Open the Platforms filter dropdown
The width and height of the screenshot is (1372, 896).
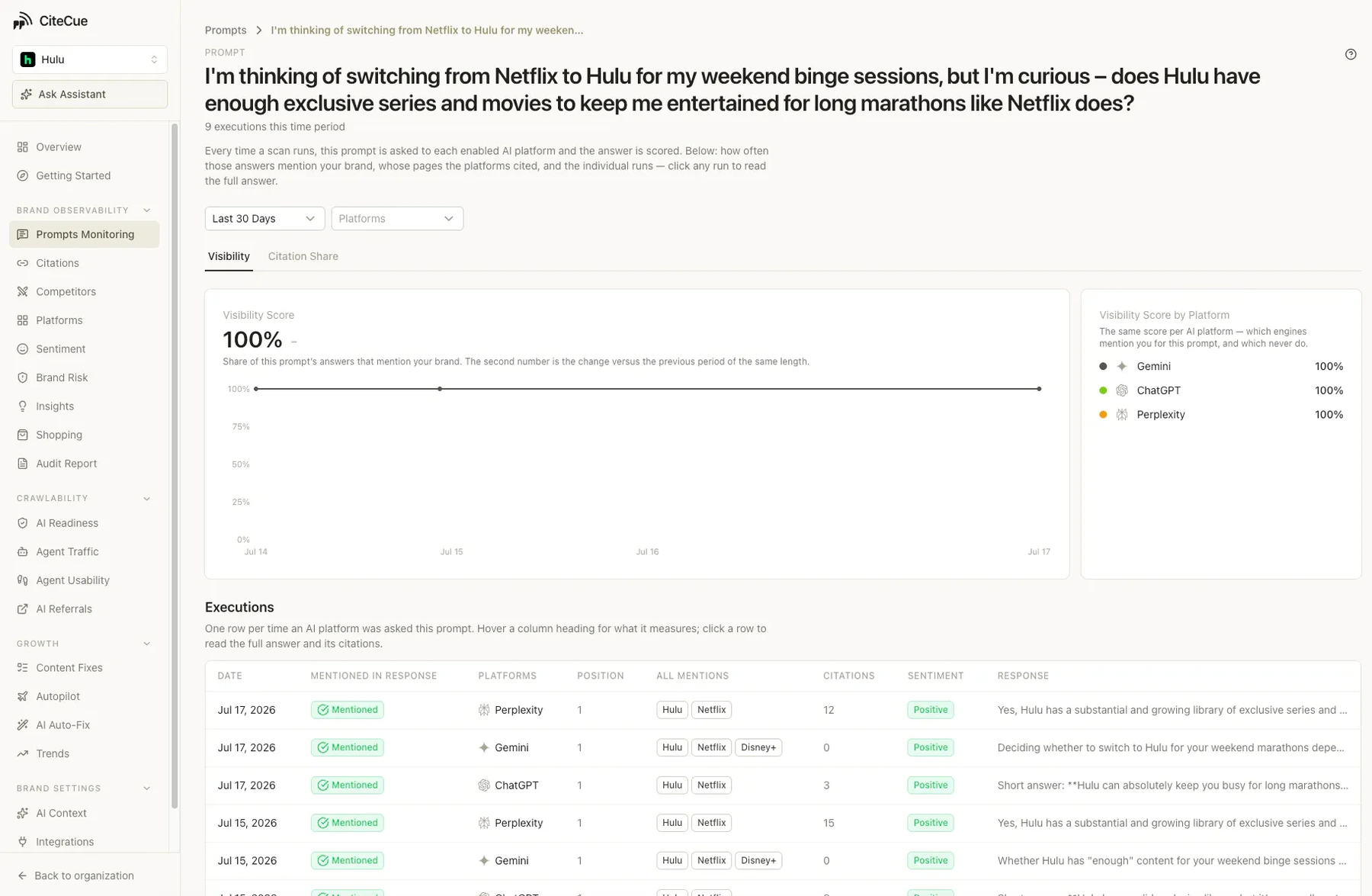pyautogui.click(x=397, y=218)
